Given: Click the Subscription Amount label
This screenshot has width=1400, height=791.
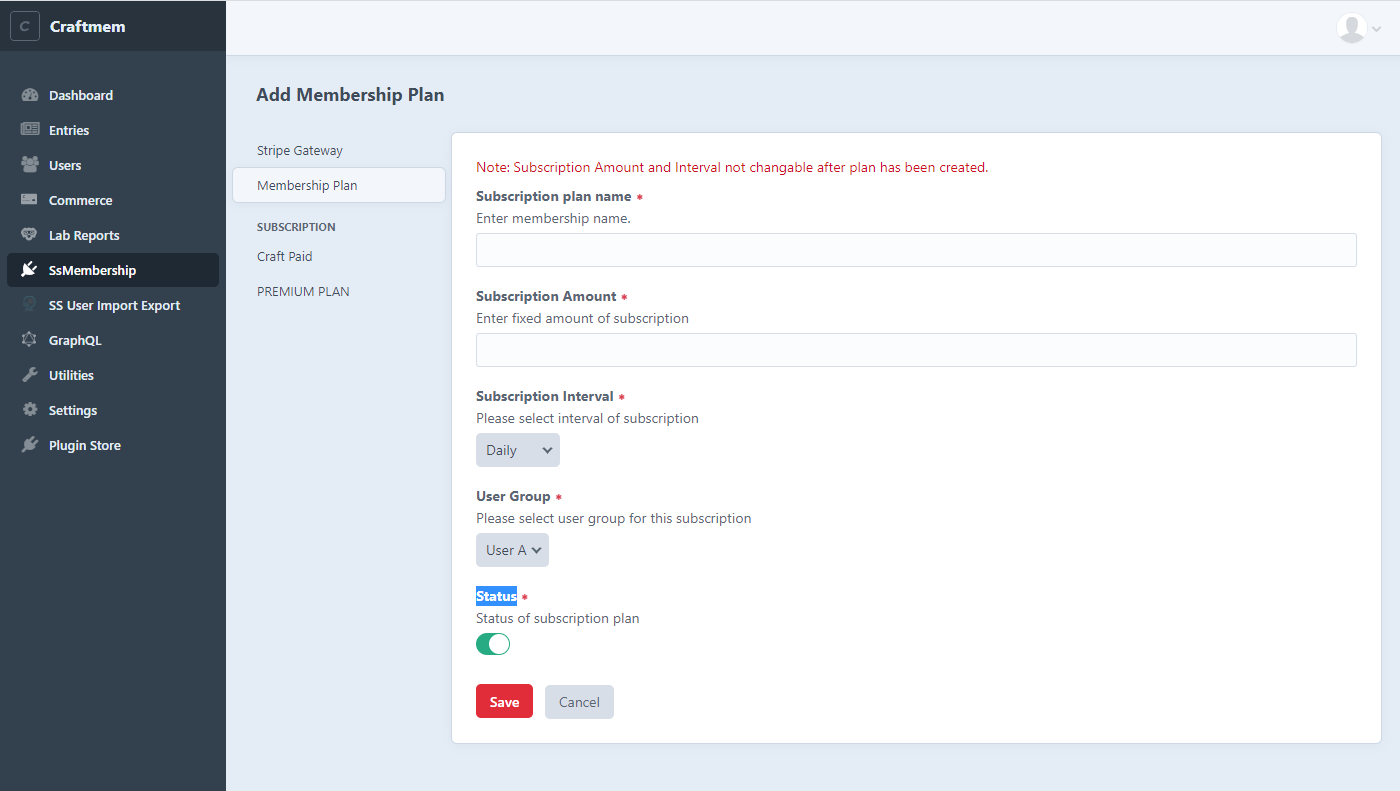Looking at the screenshot, I should pos(546,296).
